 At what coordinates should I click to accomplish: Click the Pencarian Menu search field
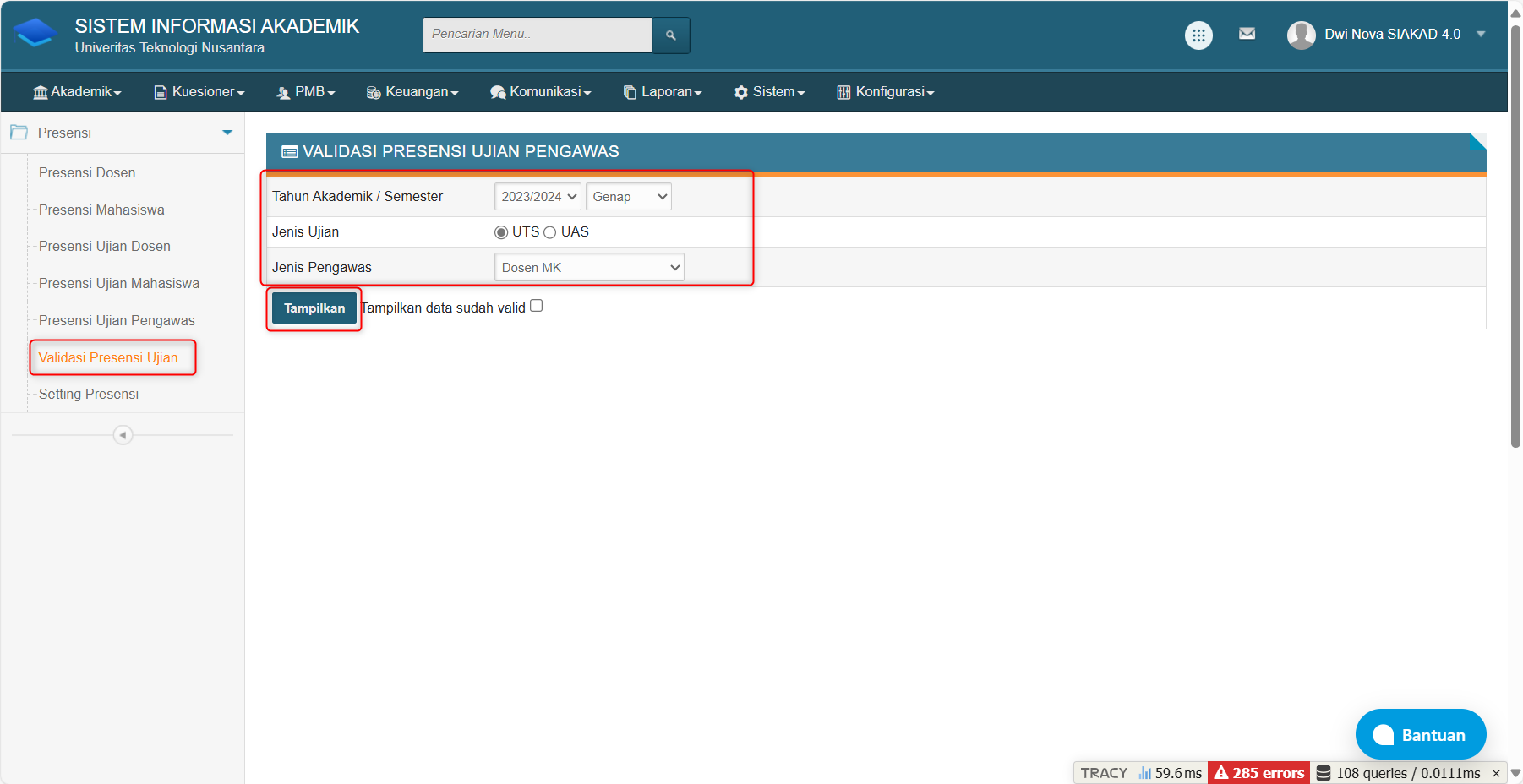coord(537,35)
